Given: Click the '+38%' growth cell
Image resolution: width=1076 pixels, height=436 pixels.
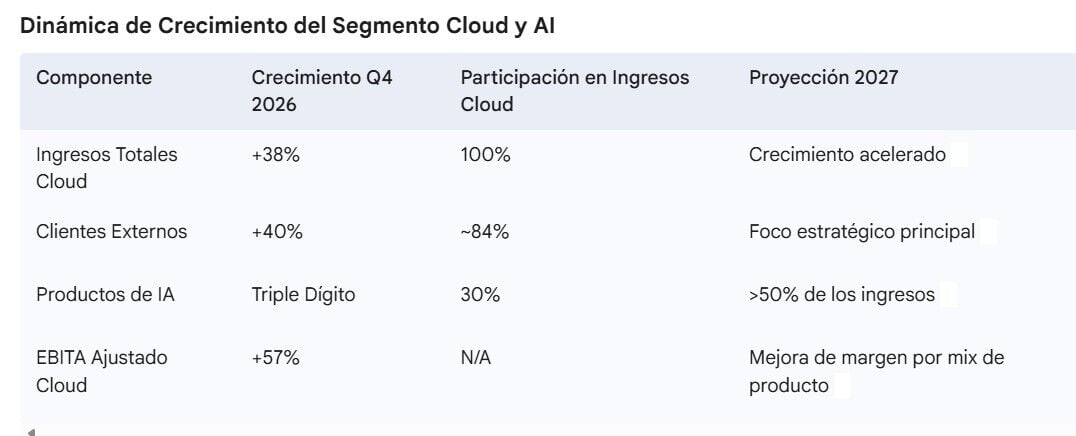Looking at the screenshot, I should [276, 155].
